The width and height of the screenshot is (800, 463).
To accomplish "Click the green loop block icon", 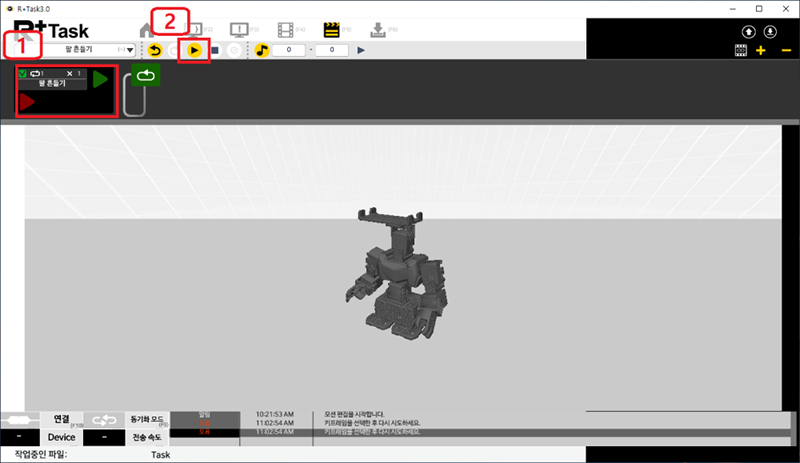I will point(146,74).
